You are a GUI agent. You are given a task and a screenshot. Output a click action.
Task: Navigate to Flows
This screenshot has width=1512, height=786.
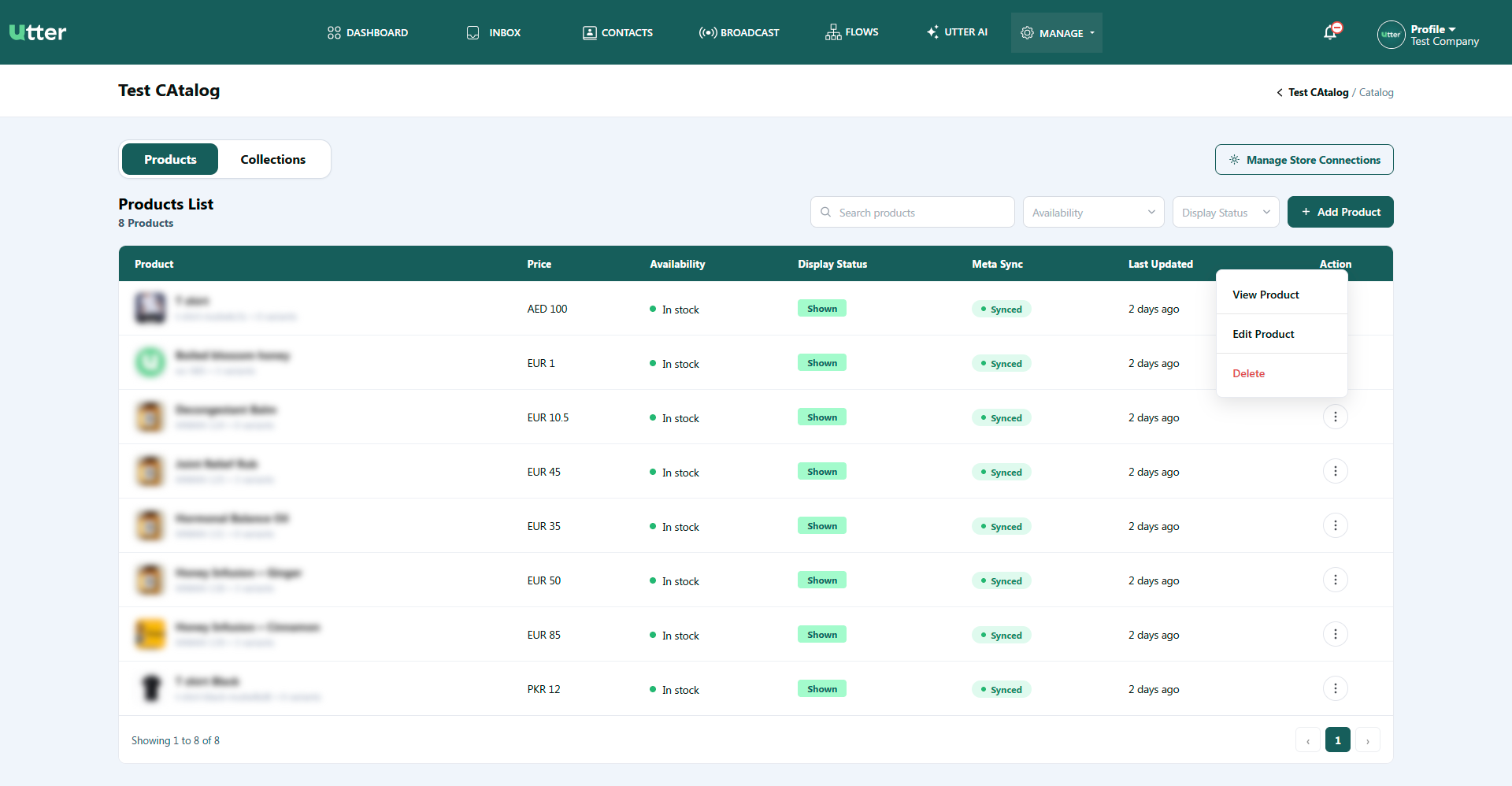(852, 32)
